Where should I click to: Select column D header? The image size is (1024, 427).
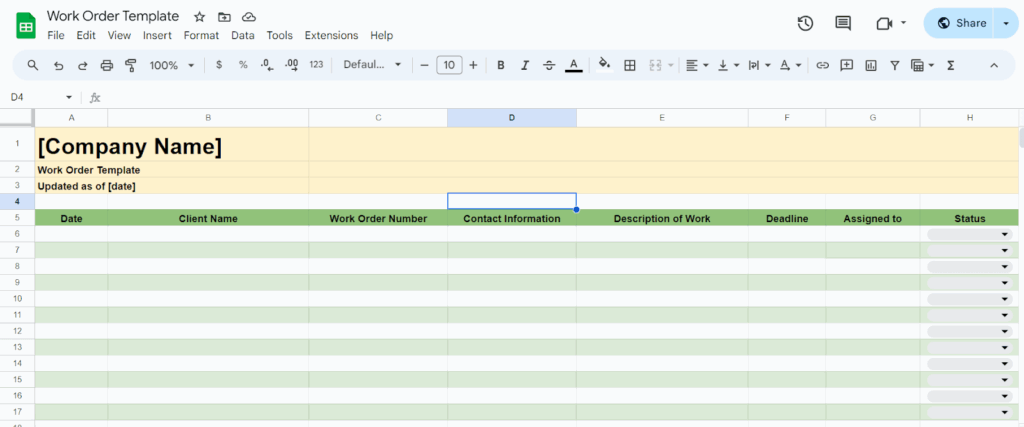tap(512, 118)
